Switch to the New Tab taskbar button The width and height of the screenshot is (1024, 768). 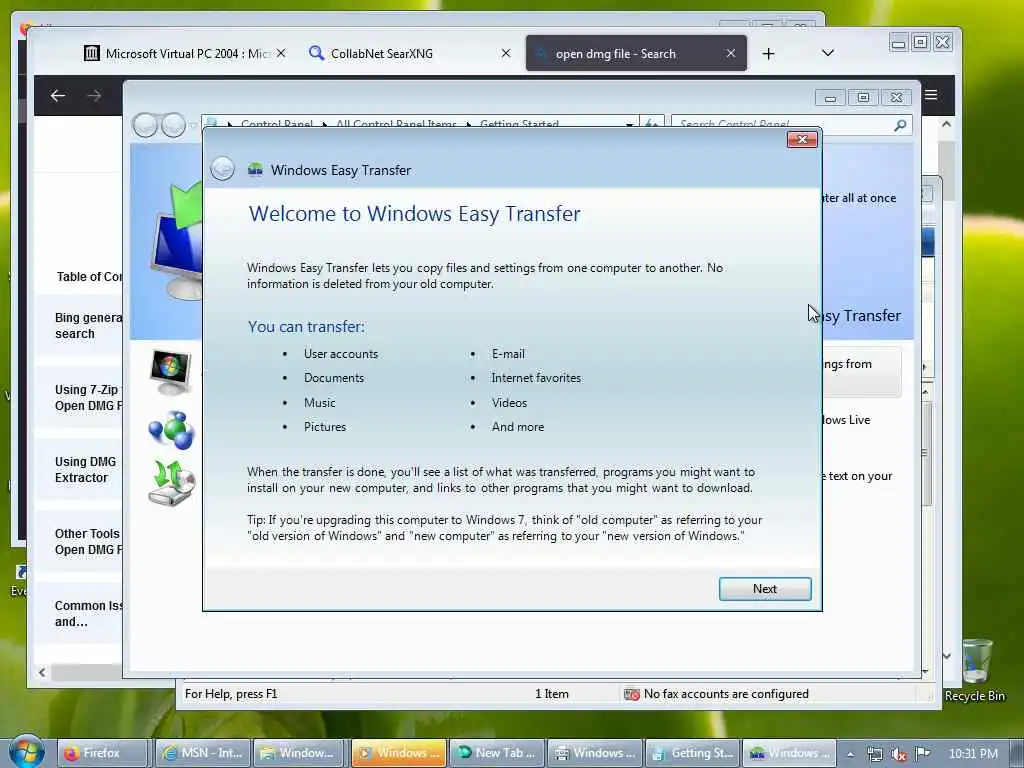[495, 753]
